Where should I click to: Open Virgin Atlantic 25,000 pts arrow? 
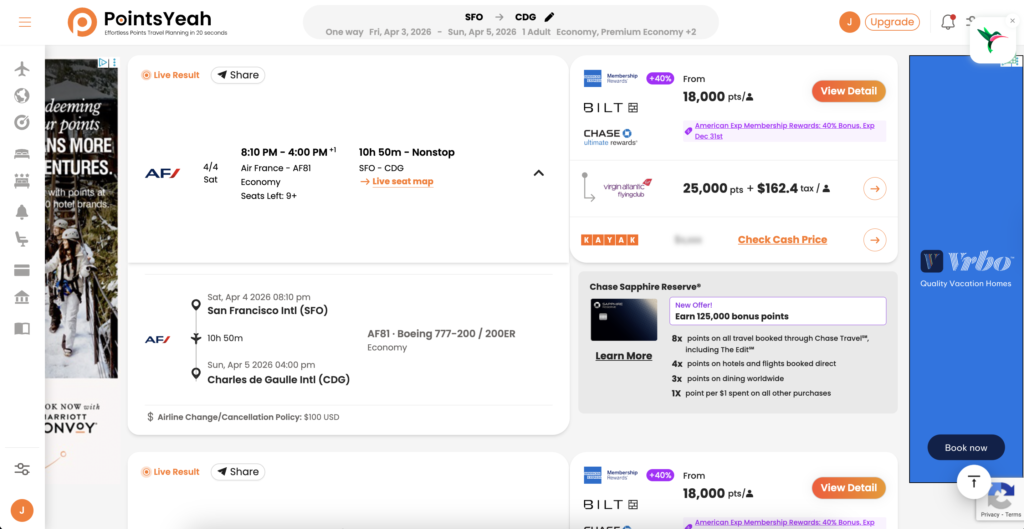(874, 189)
